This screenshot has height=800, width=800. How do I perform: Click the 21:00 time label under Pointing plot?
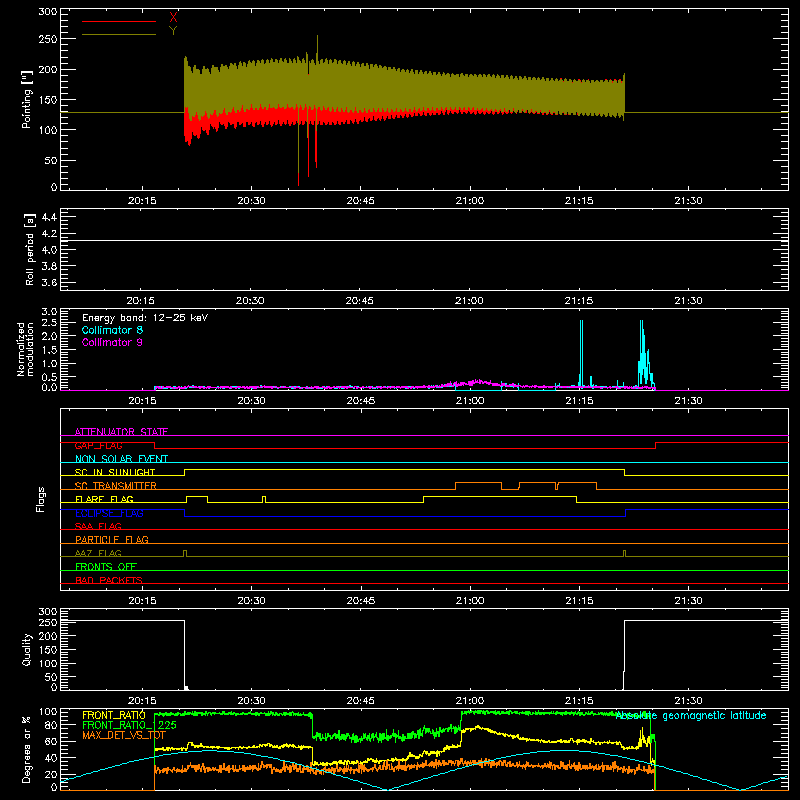point(470,201)
